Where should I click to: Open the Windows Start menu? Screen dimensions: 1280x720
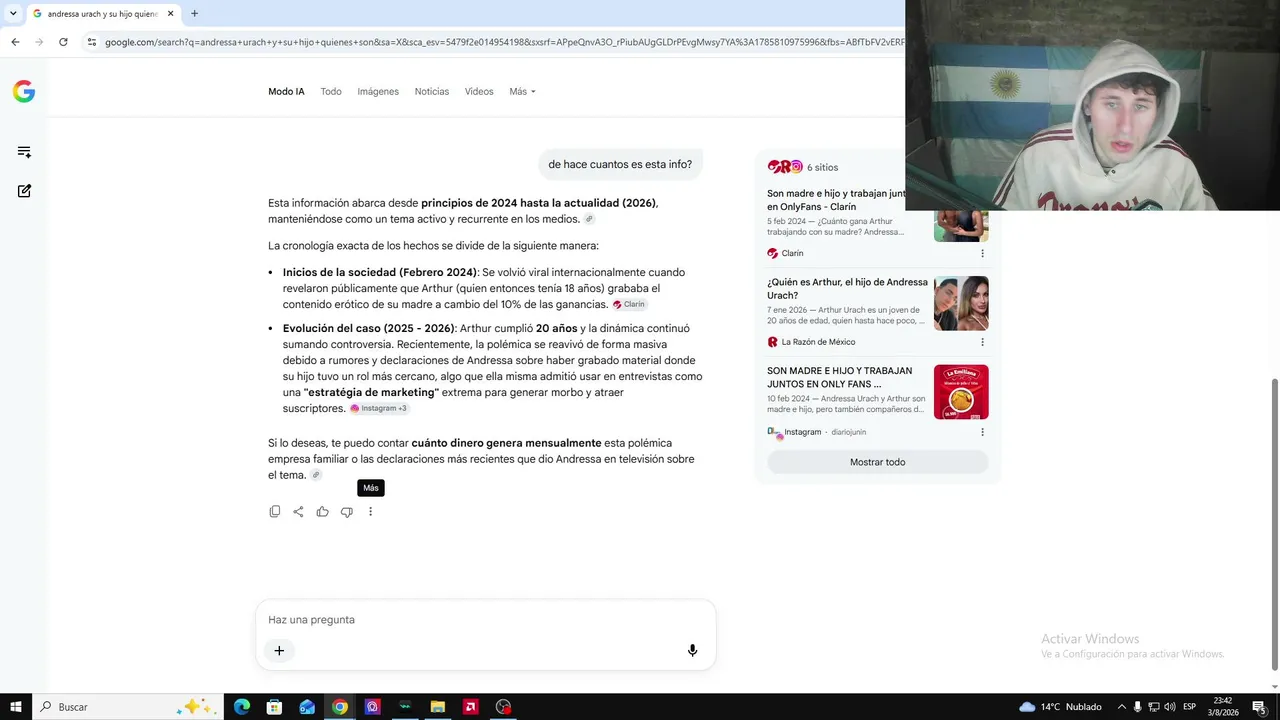(x=16, y=707)
